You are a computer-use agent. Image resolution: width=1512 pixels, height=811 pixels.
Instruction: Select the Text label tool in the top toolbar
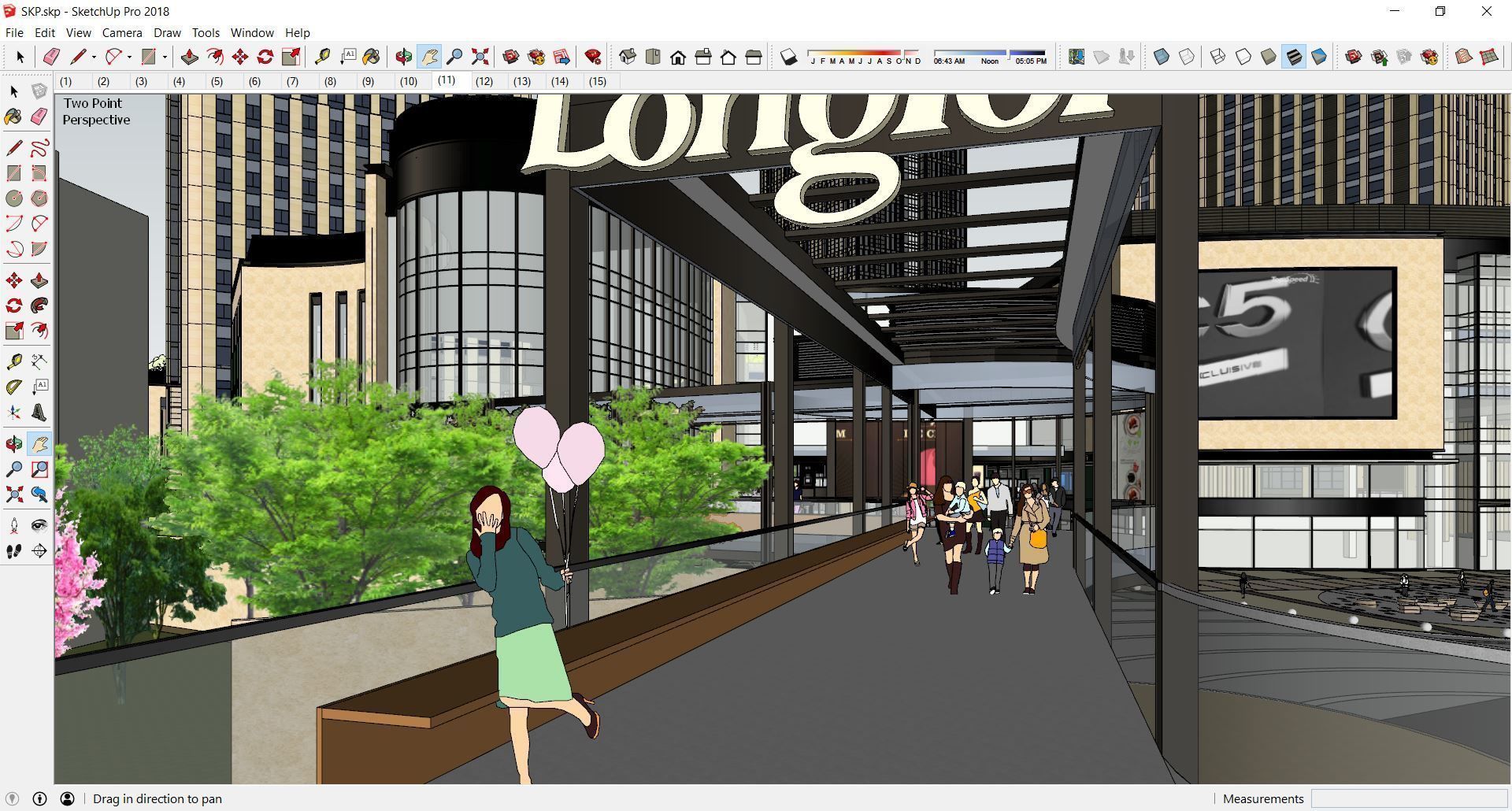[347, 57]
